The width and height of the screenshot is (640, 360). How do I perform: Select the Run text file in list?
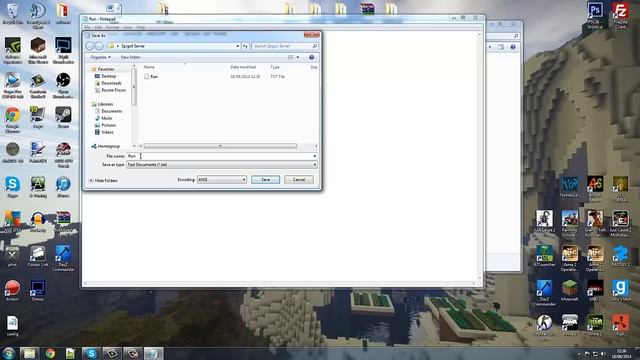tap(154, 76)
